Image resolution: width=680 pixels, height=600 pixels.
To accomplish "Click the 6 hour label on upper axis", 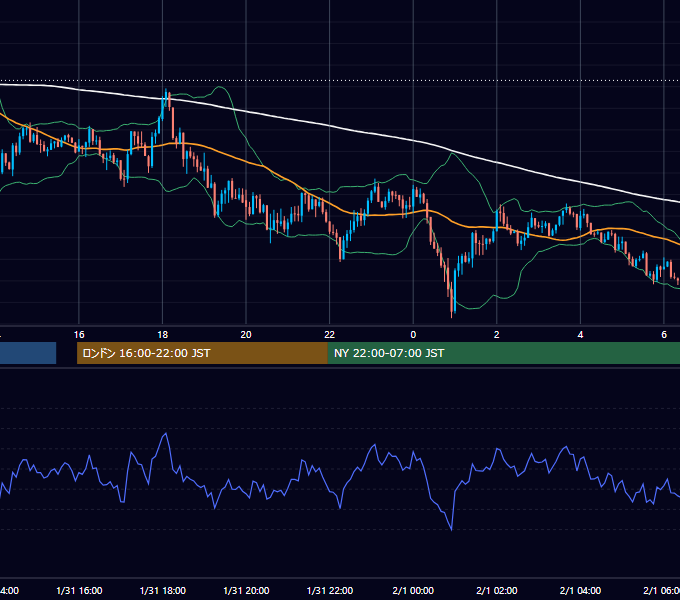I will click(x=664, y=335).
